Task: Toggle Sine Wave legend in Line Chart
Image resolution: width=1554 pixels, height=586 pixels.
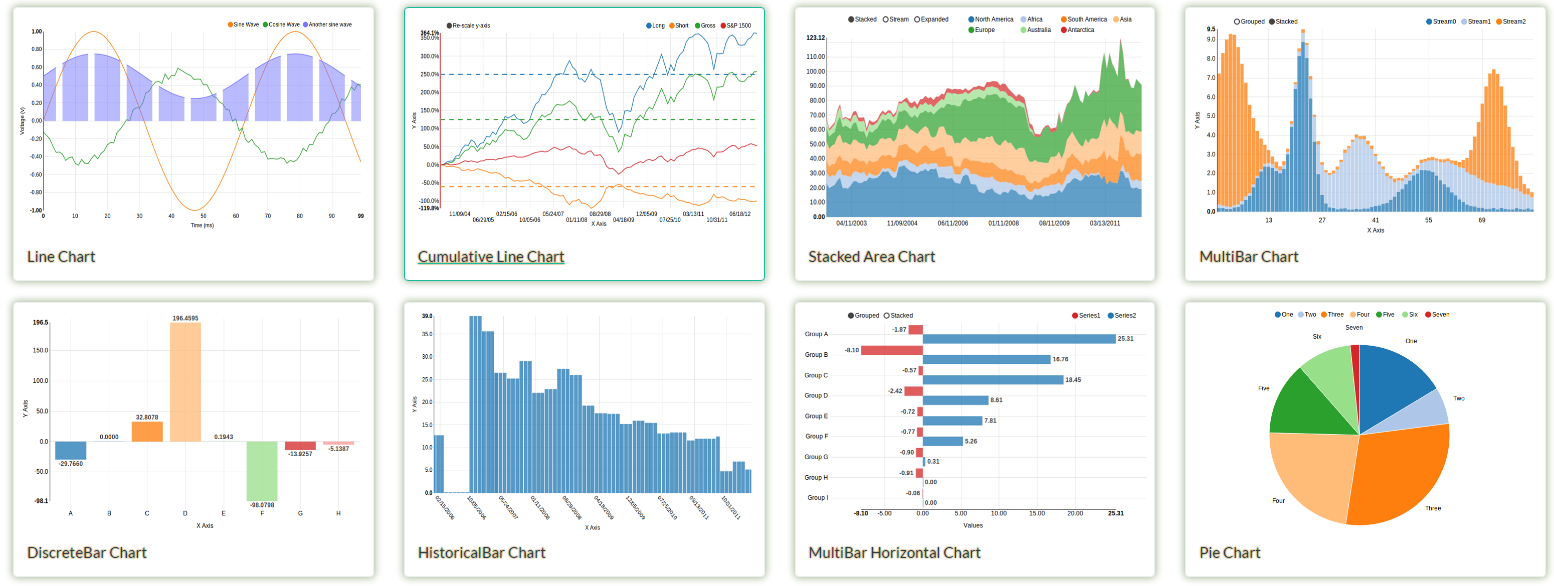Action: (x=230, y=24)
